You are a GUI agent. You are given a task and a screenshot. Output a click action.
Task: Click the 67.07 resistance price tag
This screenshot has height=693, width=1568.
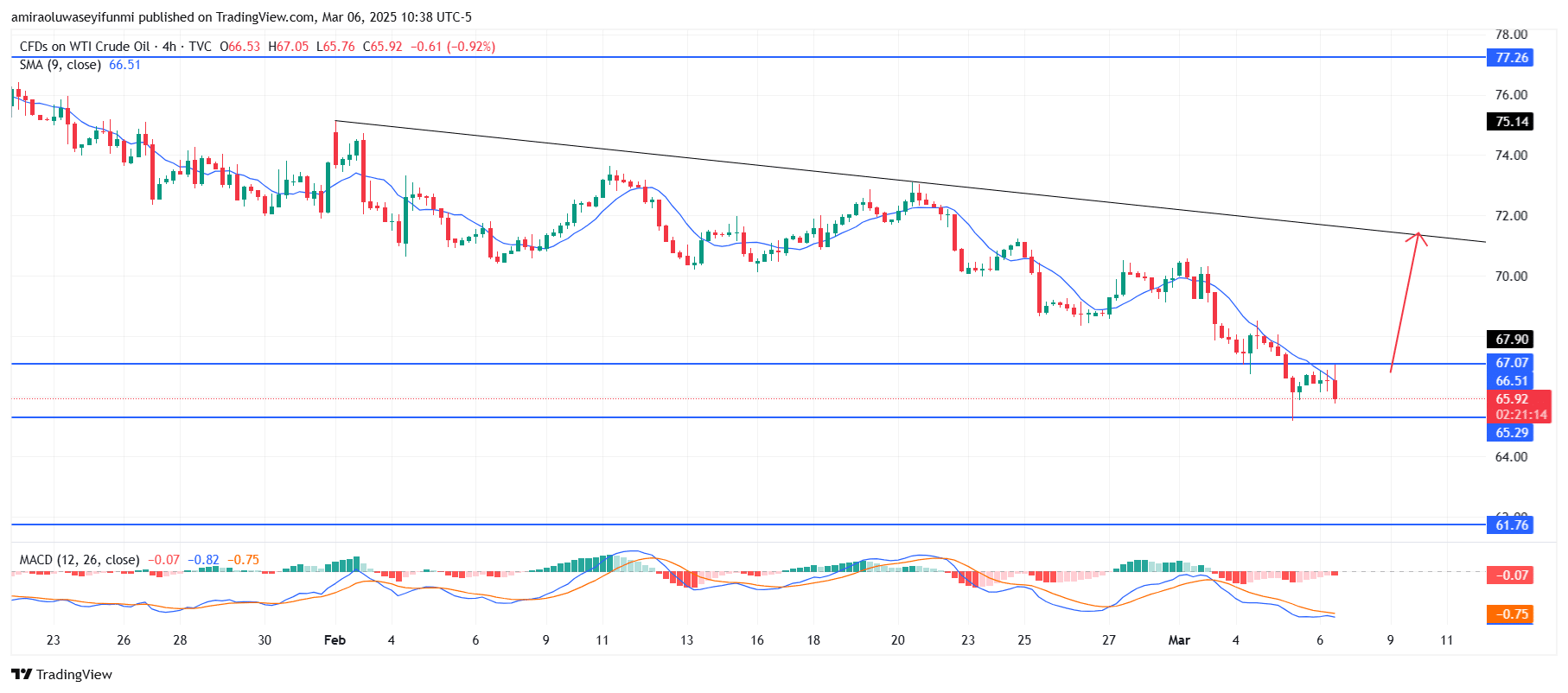[x=1512, y=363]
